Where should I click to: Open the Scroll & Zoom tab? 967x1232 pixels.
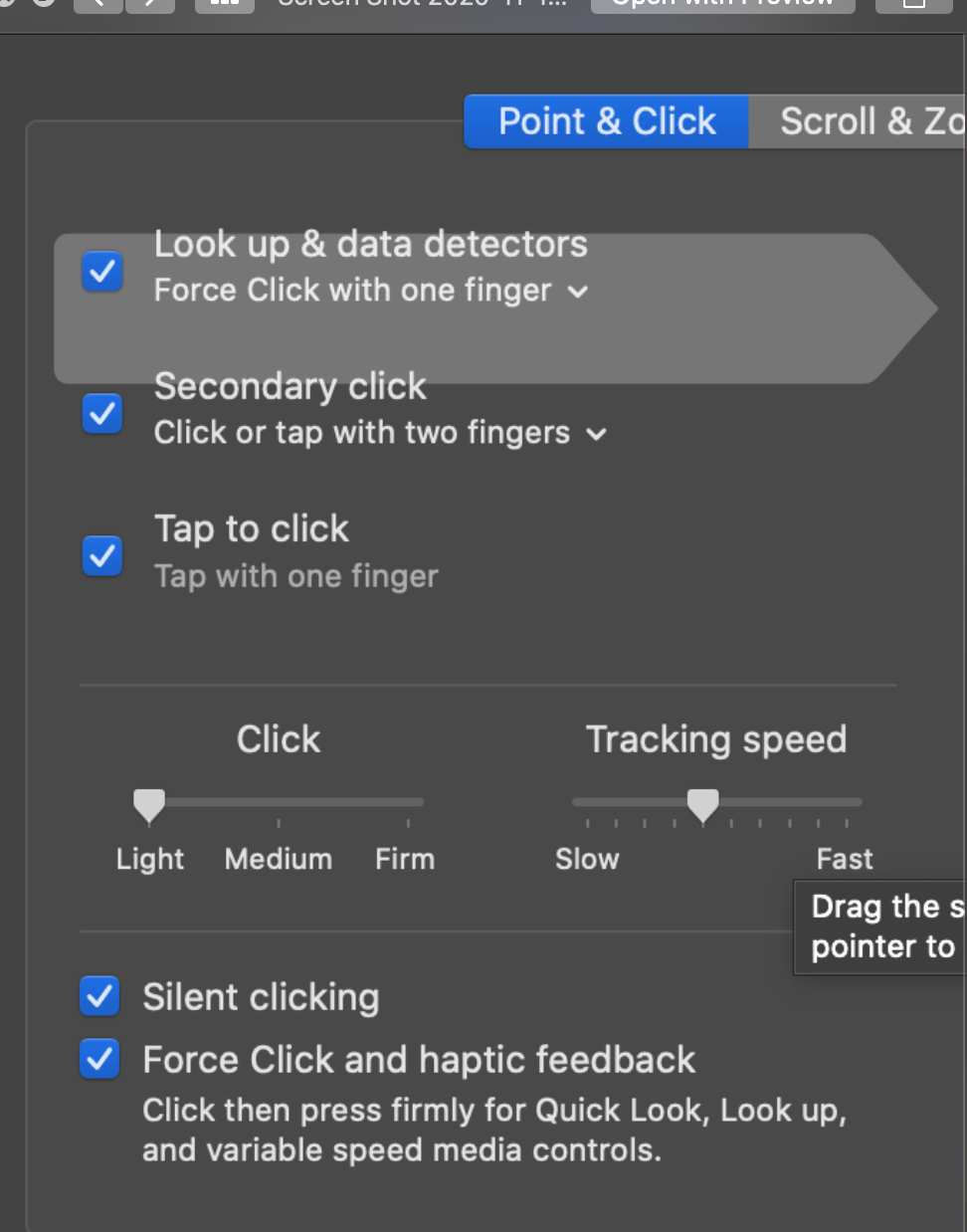coord(866,121)
